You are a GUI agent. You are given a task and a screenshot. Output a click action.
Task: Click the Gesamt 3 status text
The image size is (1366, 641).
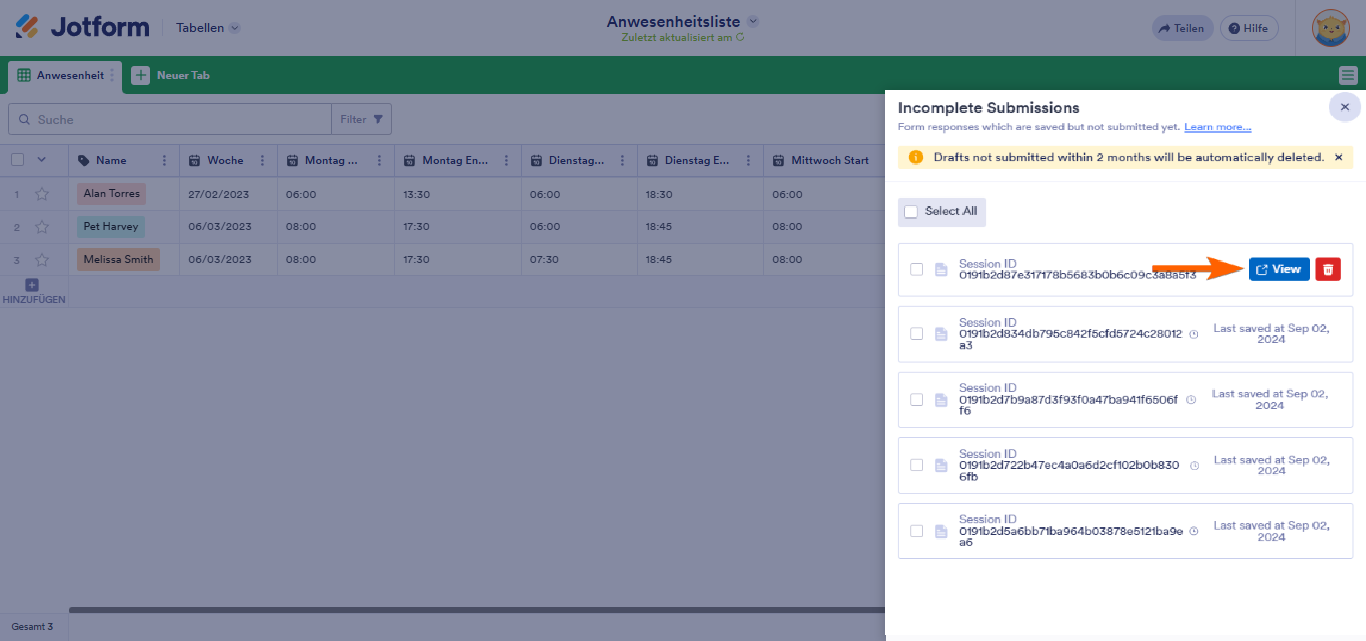pos(32,627)
